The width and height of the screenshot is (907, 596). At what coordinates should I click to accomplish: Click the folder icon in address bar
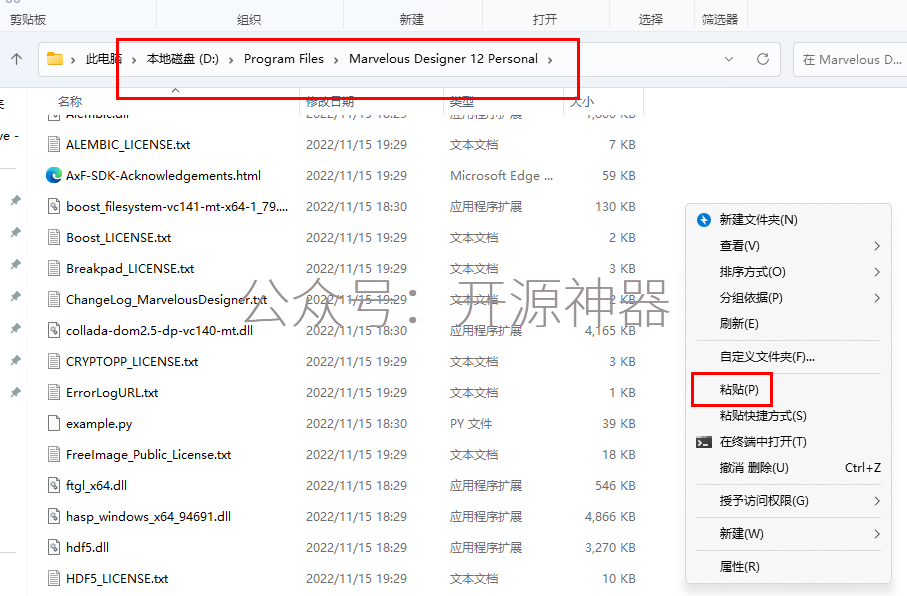click(x=55, y=58)
